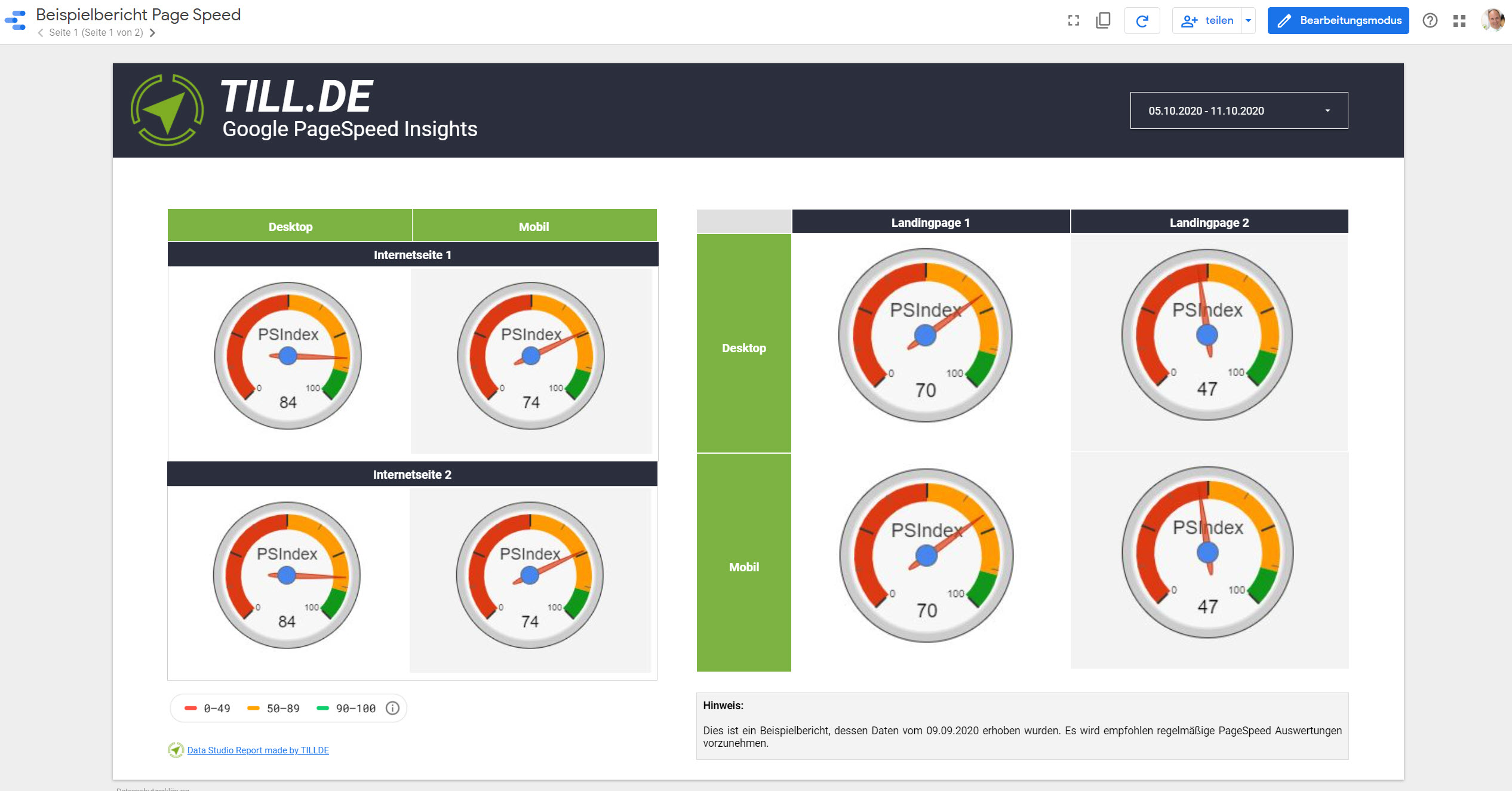Switch to Bearbeitungsmodus

1338,21
